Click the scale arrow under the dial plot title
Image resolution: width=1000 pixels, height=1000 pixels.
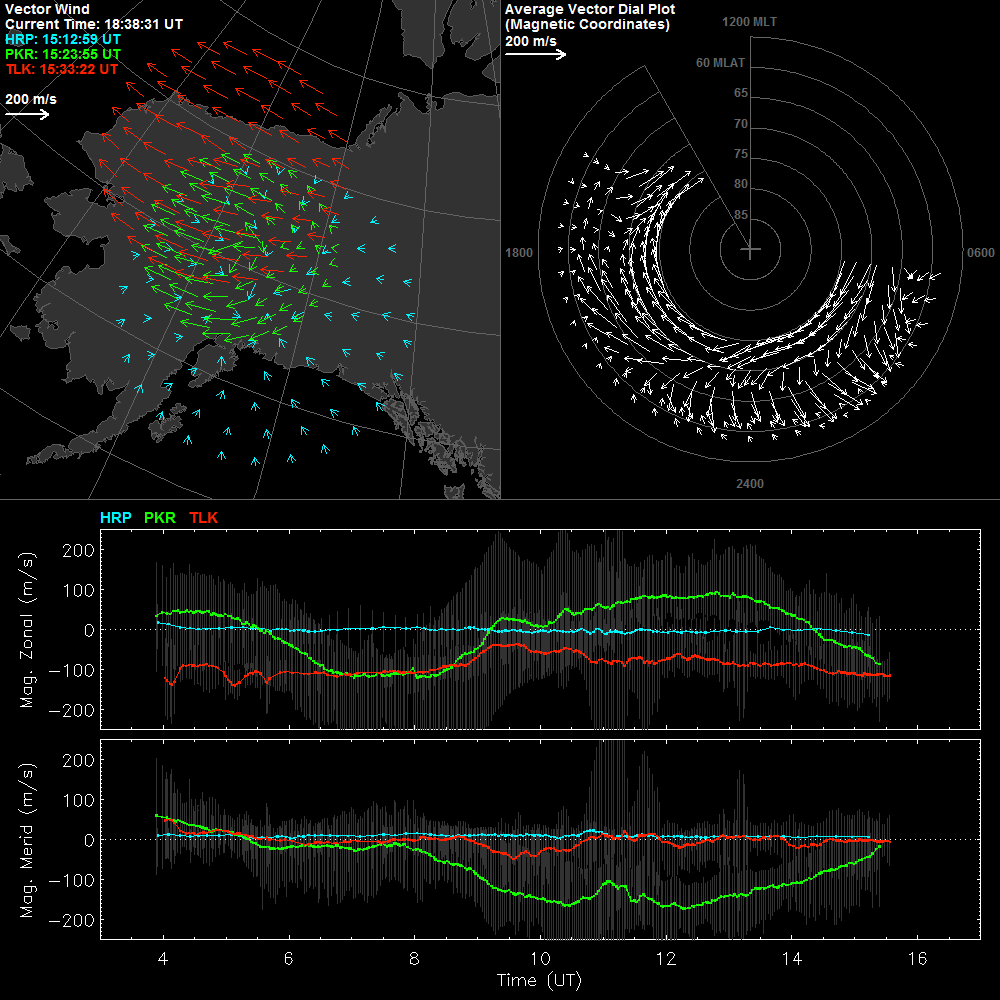[x=535, y=55]
